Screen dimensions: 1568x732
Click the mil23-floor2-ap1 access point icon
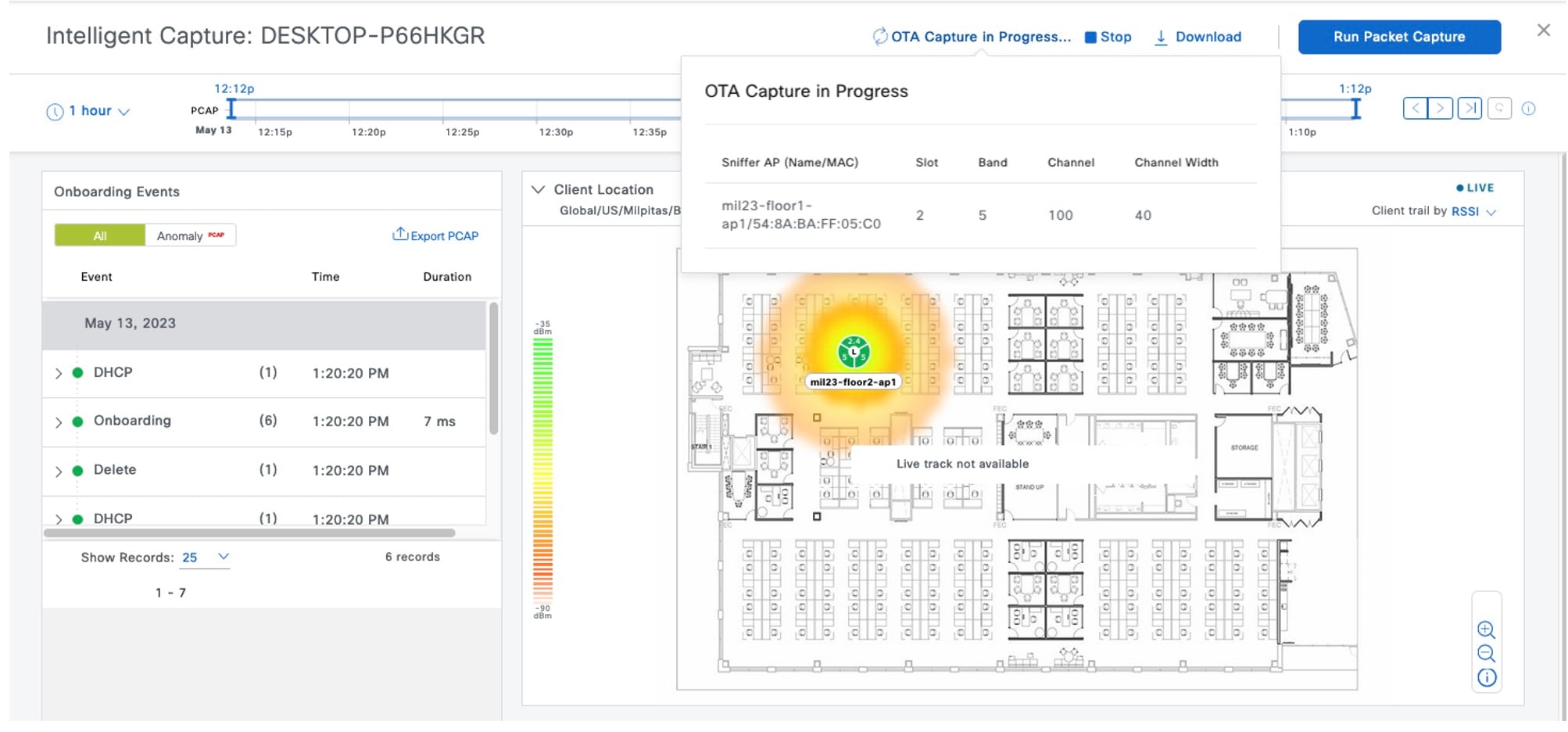coord(854,352)
